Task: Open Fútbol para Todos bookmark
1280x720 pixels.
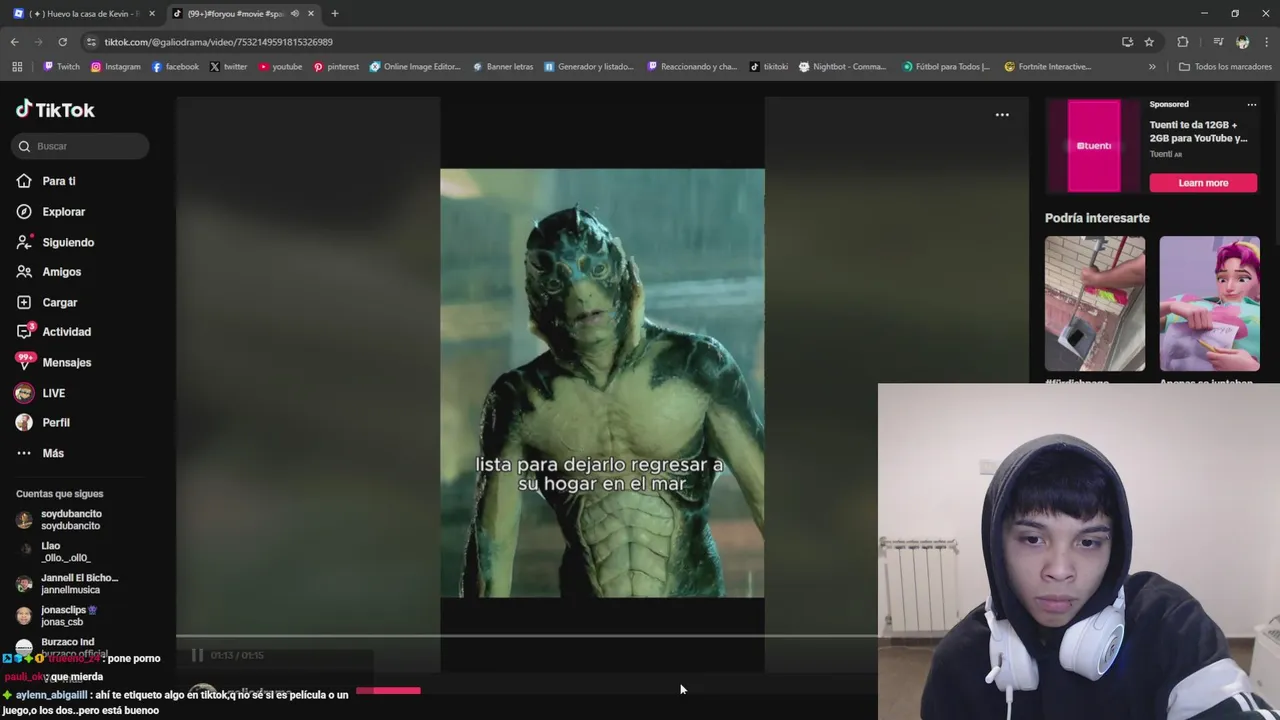Action: (946, 67)
